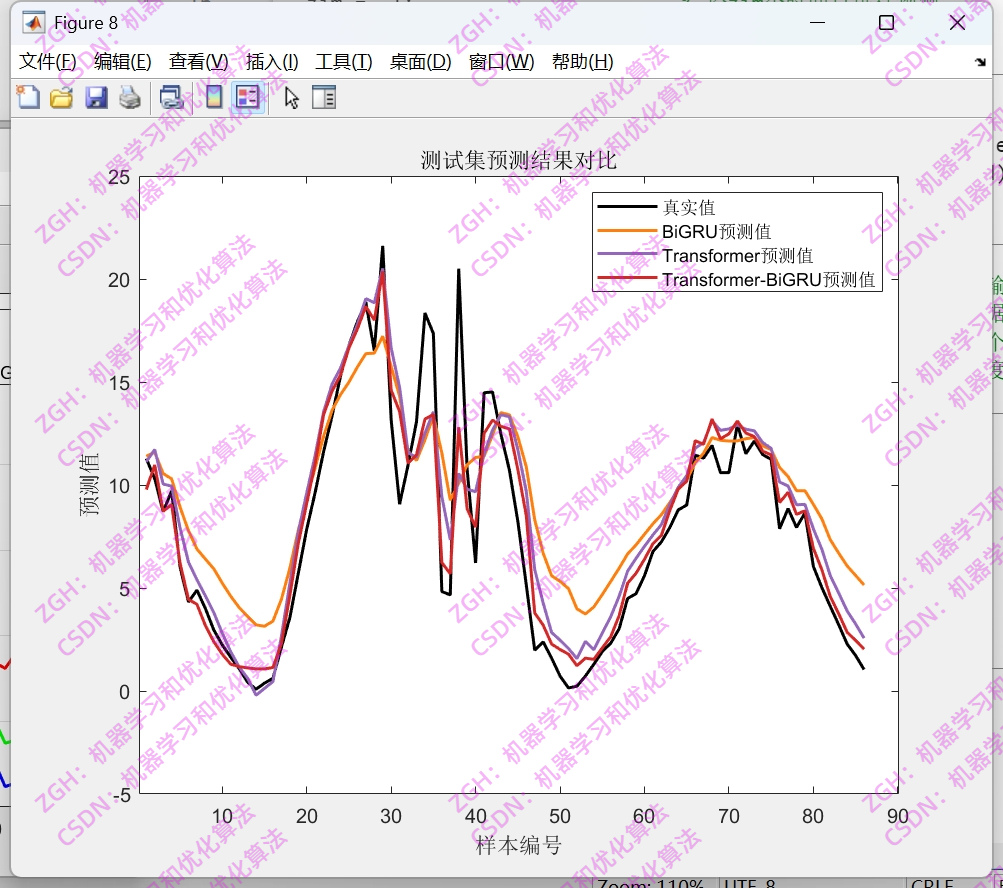The height and width of the screenshot is (888, 1003).
Task: Click the Zoom: 110% status indicator
Action: tap(651, 881)
